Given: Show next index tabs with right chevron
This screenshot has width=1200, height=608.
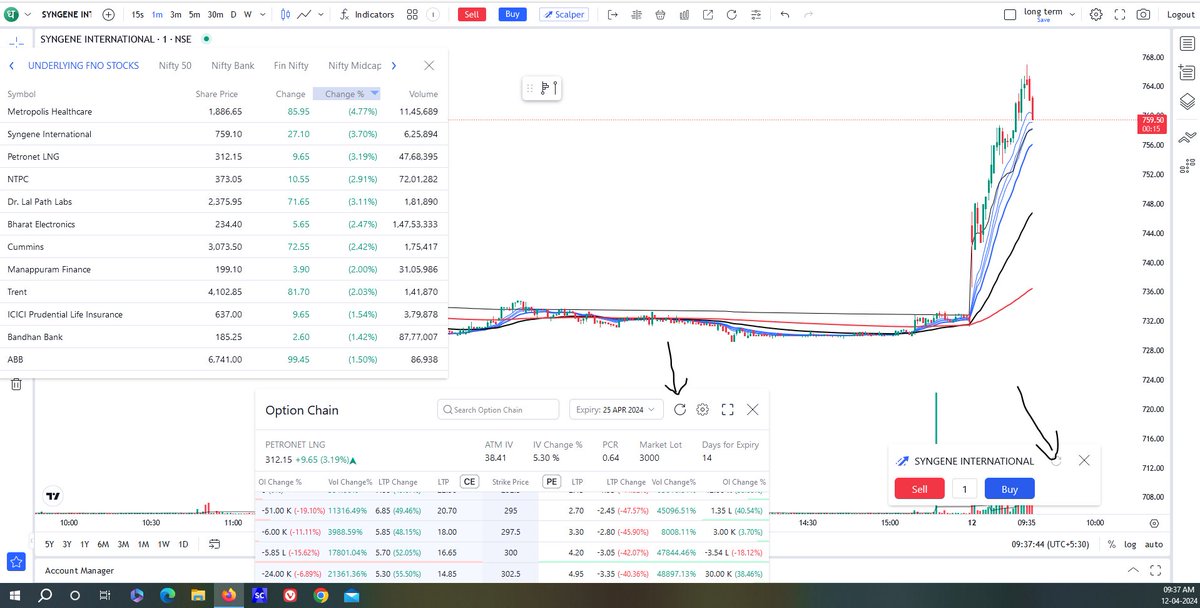Looking at the screenshot, I should point(394,65).
